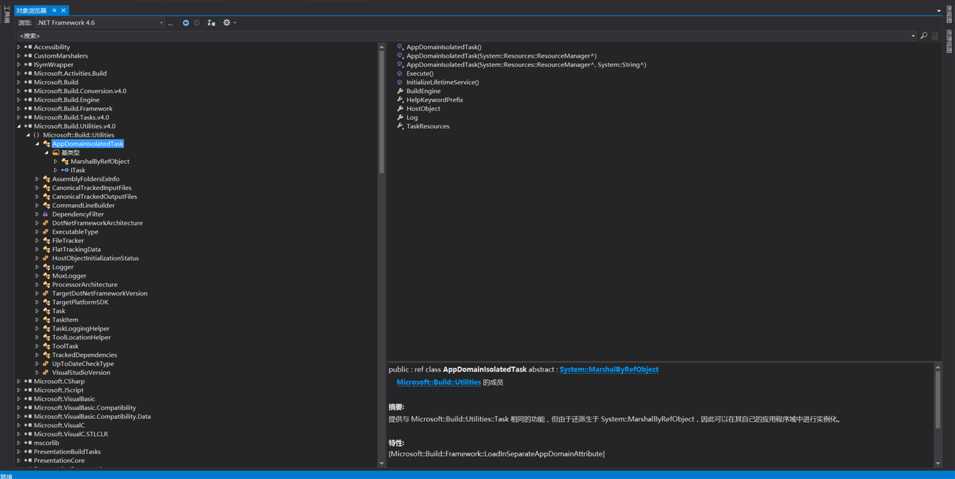Click the parameterless AppDomainIsolatedTask() constructor icon
This screenshot has height=479, width=955.
pos(400,47)
